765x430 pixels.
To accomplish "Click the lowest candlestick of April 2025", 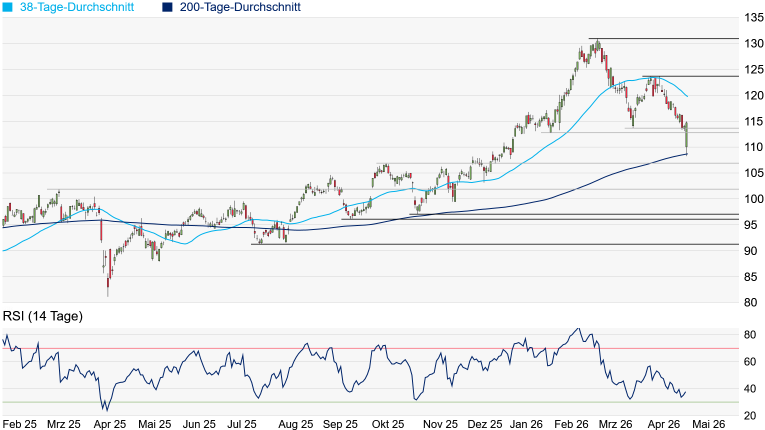I will point(108,283).
